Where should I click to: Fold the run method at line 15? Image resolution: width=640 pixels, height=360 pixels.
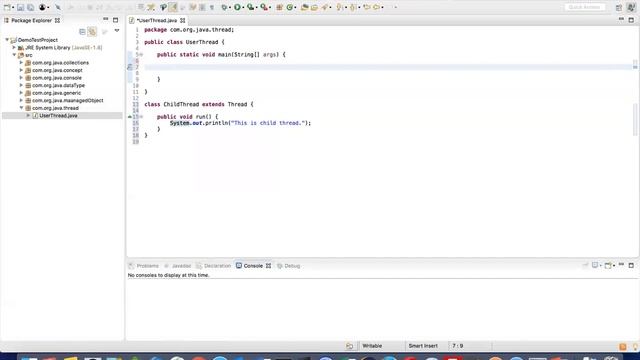pyautogui.click(x=141, y=117)
